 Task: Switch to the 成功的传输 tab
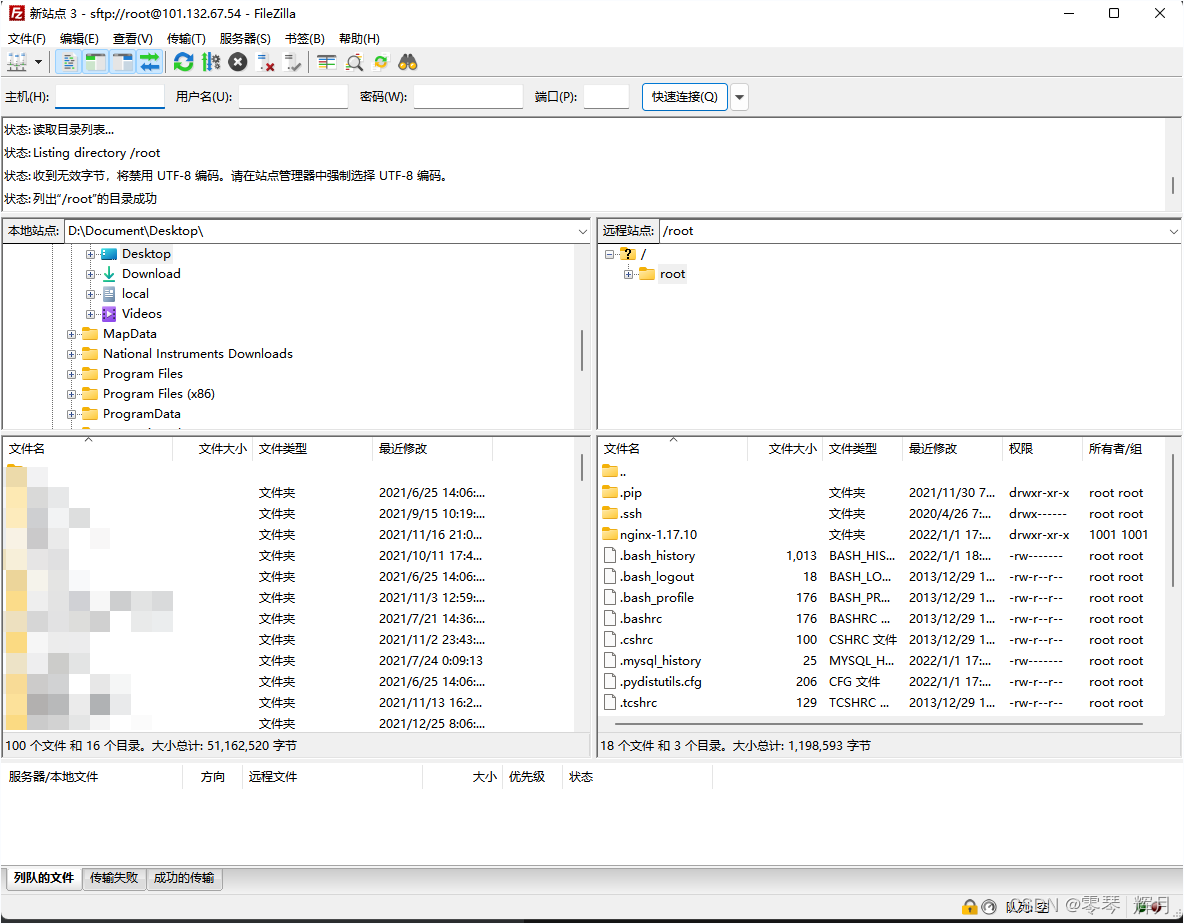coord(184,878)
